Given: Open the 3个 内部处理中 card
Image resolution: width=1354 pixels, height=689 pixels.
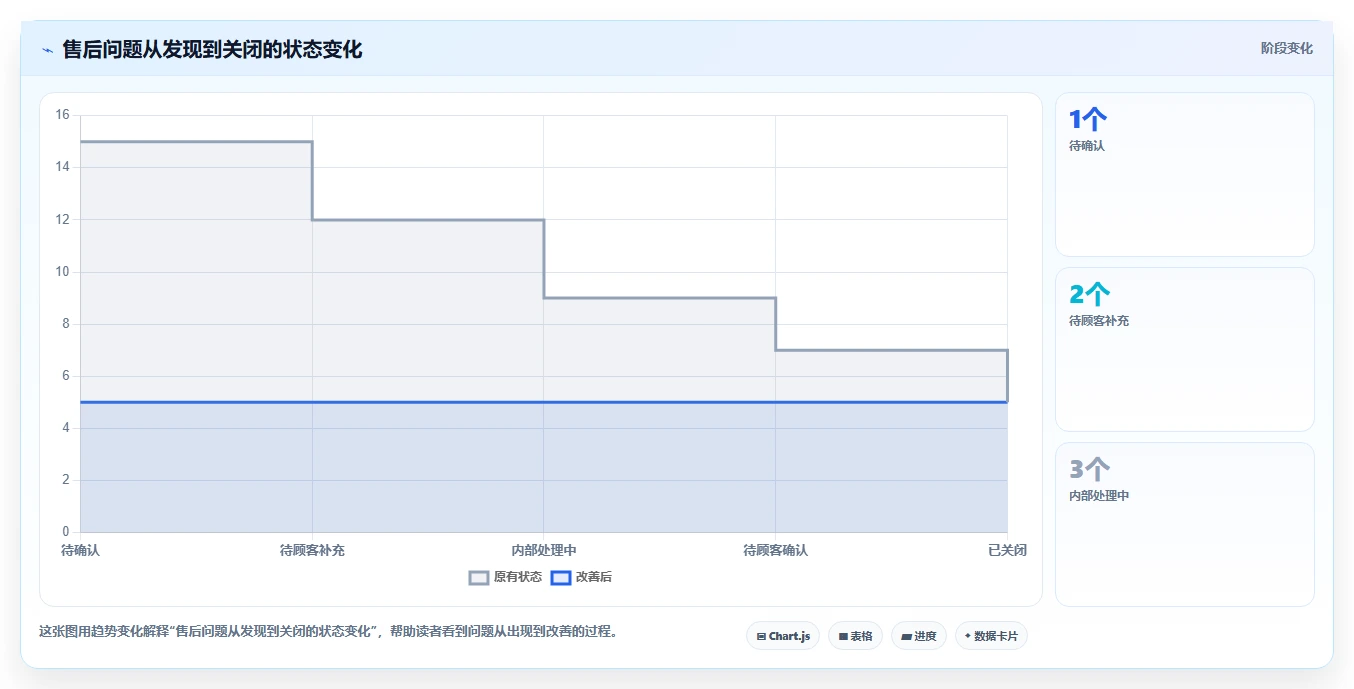Looking at the screenshot, I should 1185,524.
